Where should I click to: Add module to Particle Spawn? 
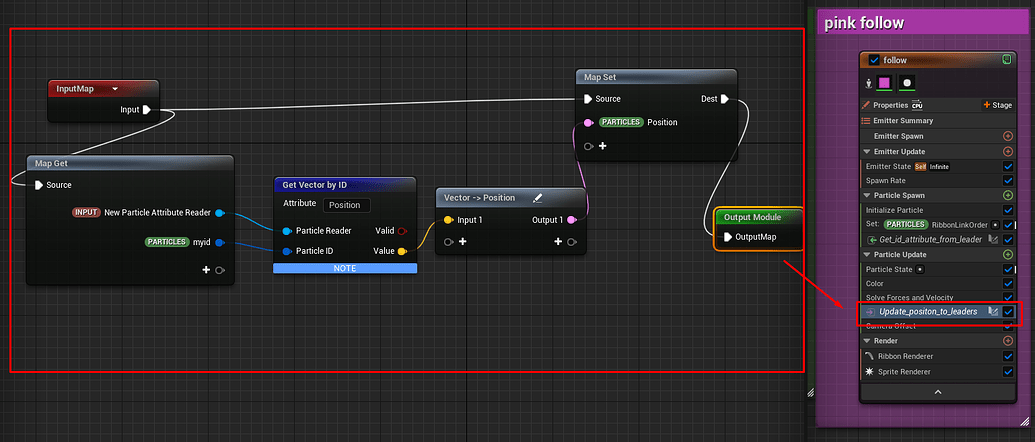pos(1008,195)
